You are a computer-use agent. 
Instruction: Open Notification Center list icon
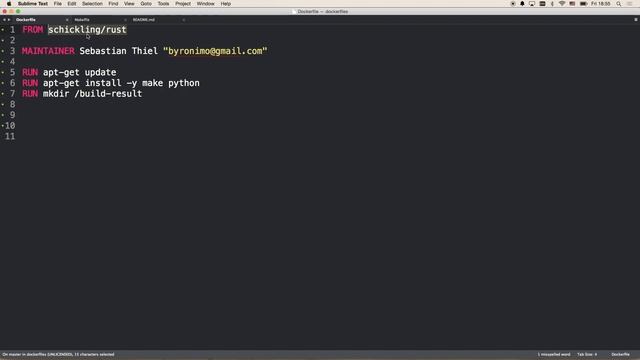(630, 4)
